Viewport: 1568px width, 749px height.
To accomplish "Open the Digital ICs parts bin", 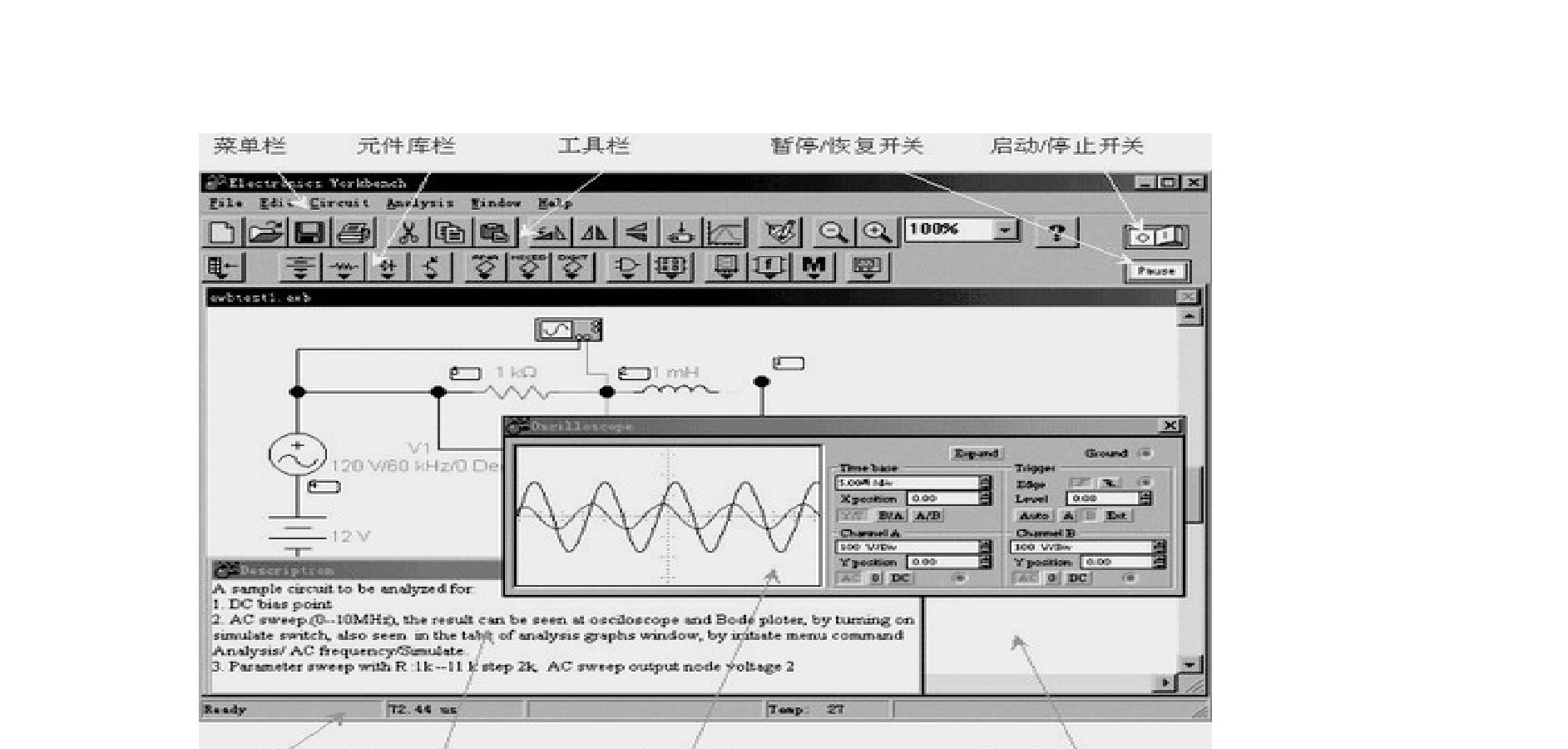I will [x=572, y=268].
